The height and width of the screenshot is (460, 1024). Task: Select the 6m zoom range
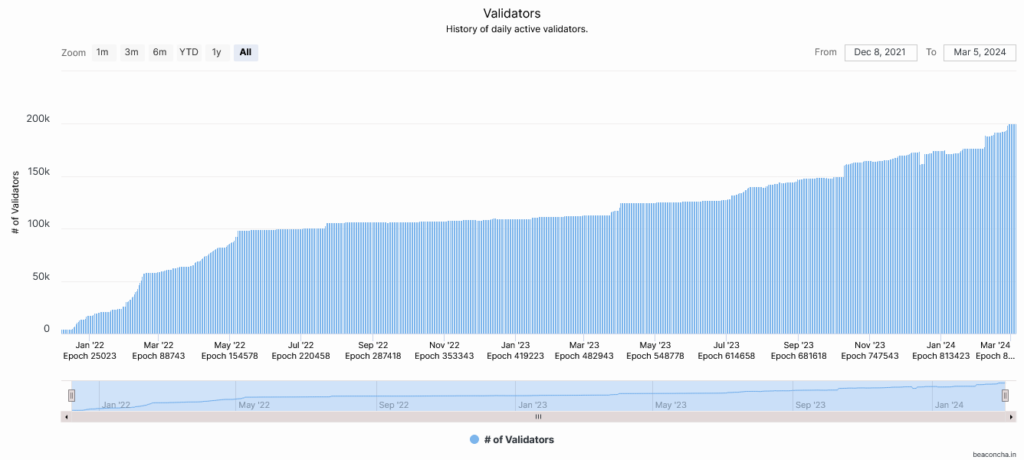[160, 52]
